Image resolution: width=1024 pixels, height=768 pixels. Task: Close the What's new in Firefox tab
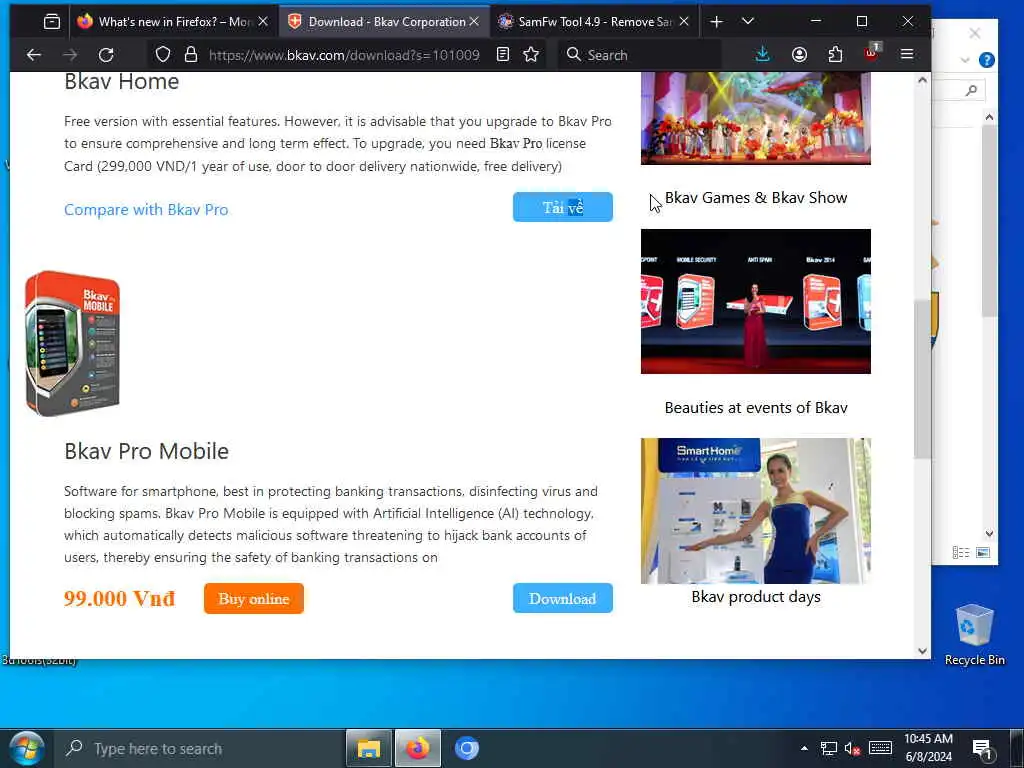263,22
